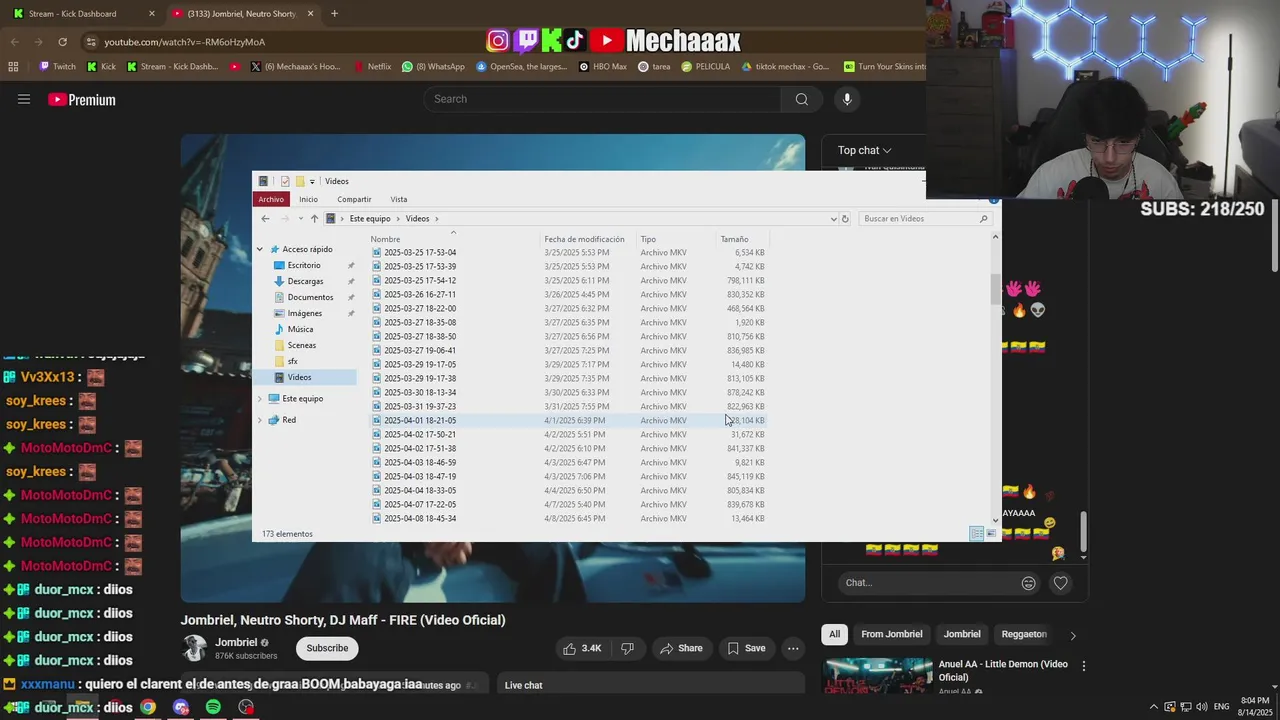Switch Explorer to details view icon

click(x=976, y=534)
